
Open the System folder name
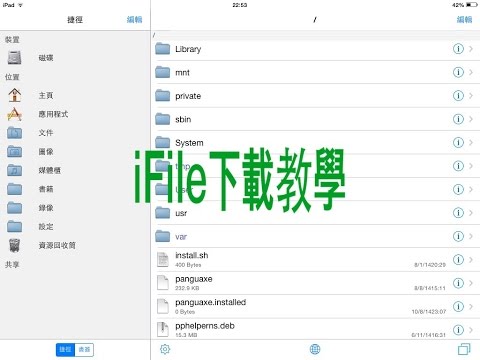[x=189, y=143]
